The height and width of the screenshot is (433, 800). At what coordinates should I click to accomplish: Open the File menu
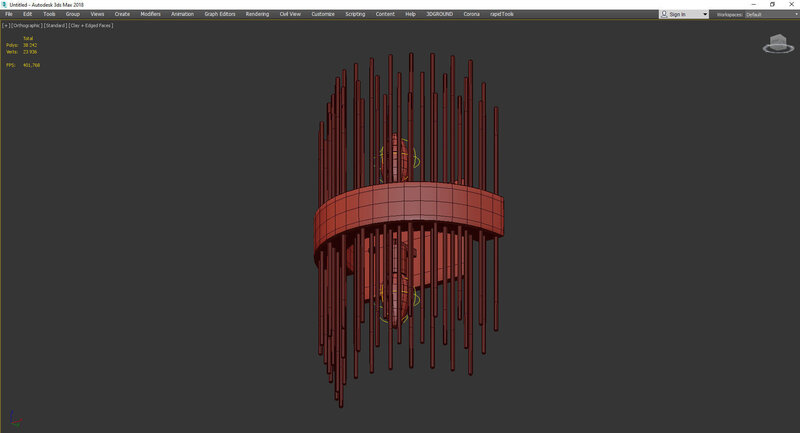9,15
